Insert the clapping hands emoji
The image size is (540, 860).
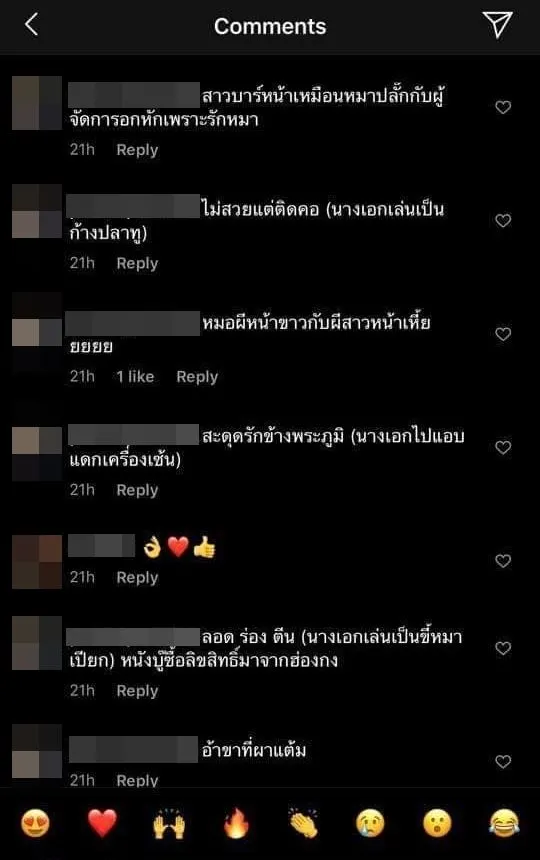[x=303, y=823]
